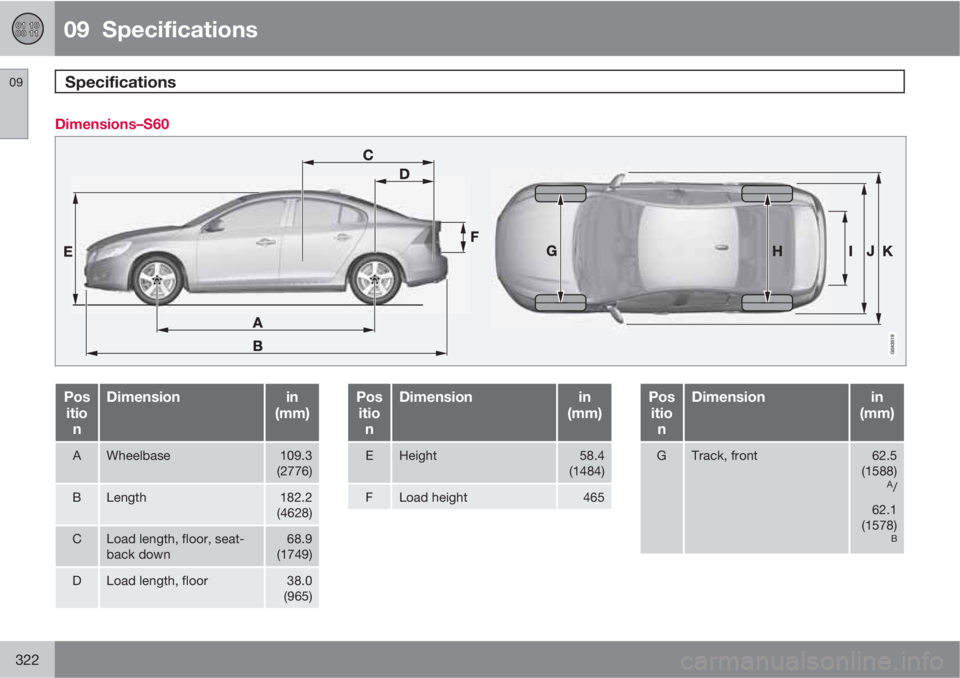Click 'Dimension' header of the second table
The image size is (960, 678).
(x=474, y=412)
